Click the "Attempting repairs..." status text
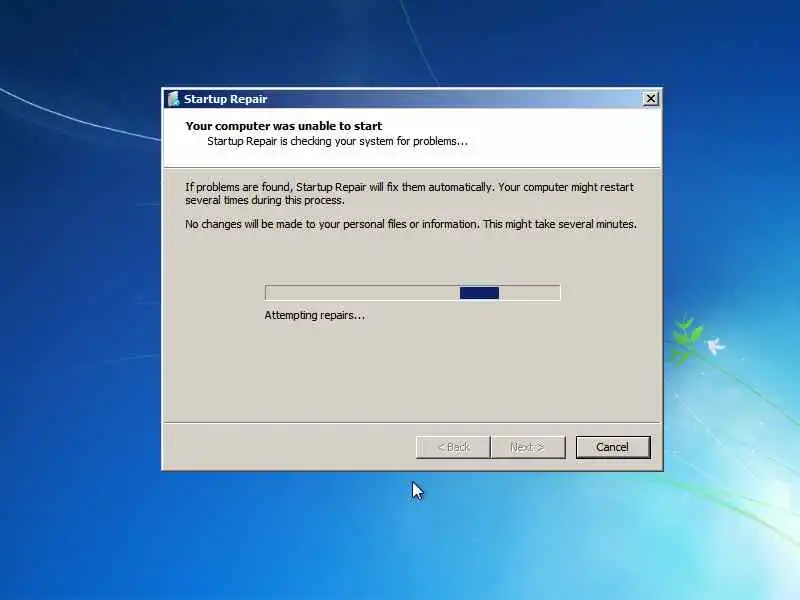The image size is (800, 600). tap(315, 315)
